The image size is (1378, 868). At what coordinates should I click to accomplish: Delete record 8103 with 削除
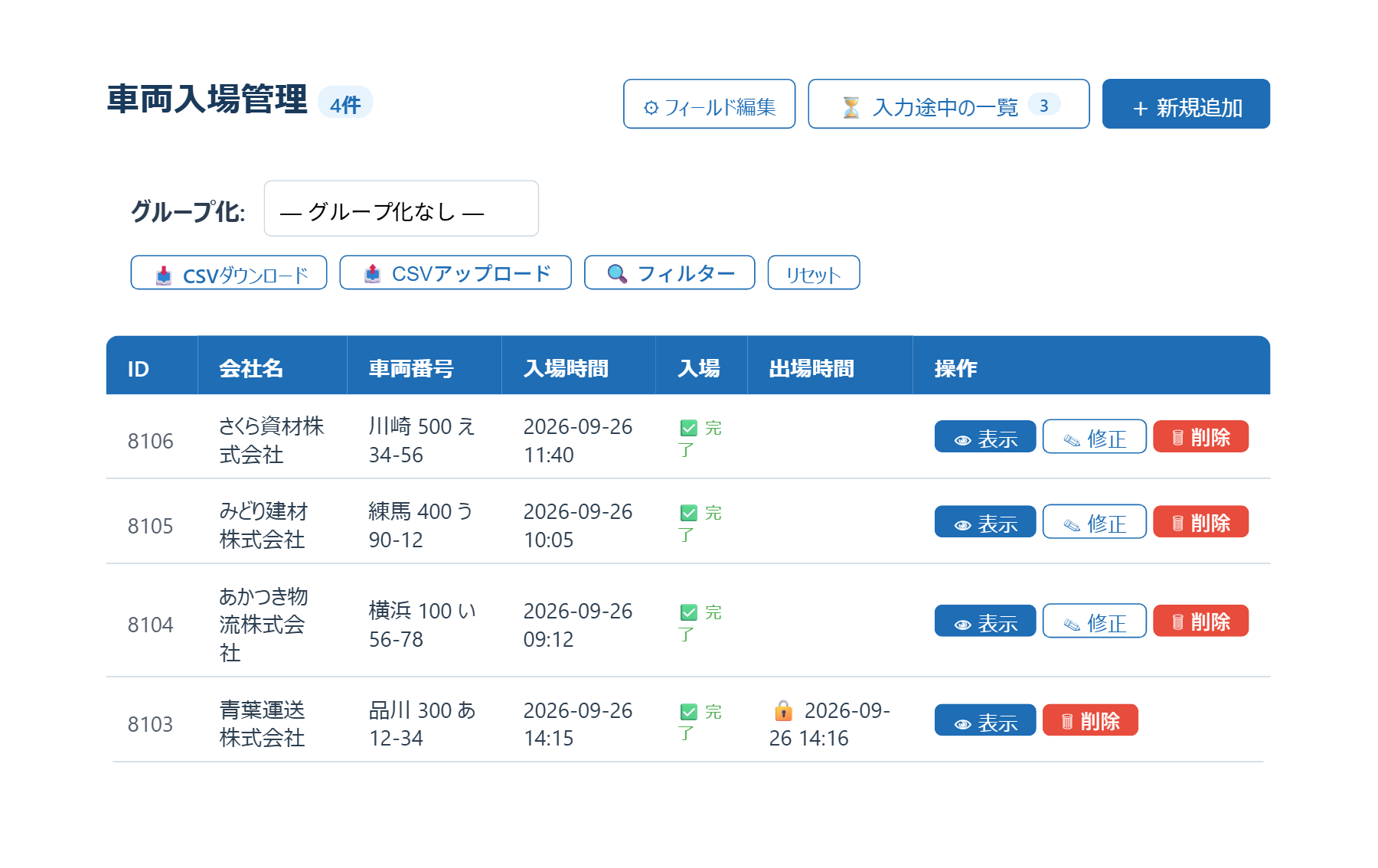(1090, 720)
